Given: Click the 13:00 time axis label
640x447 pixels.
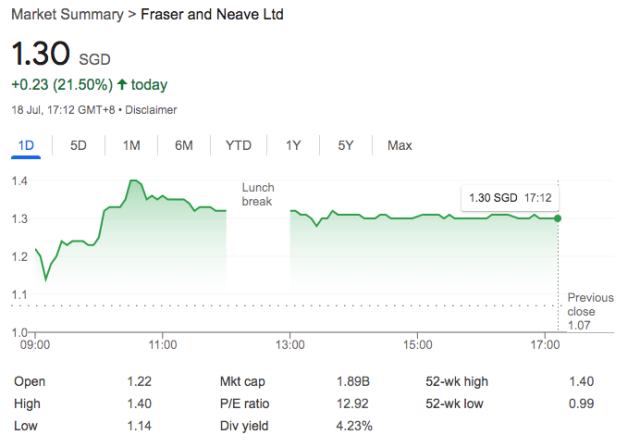Looking at the screenshot, I should pyautogui.click(x=290, y=344).
